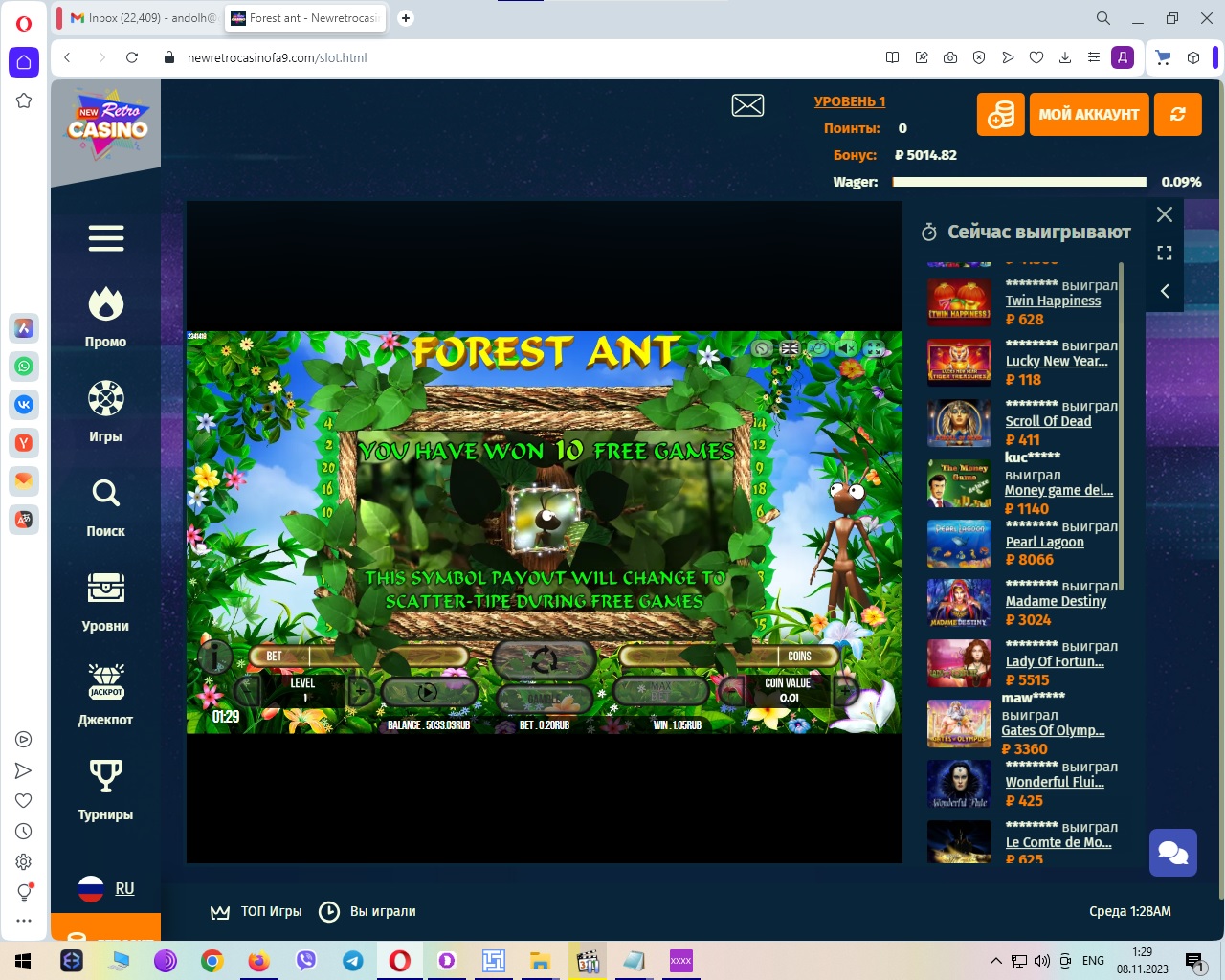This screenshot has width=1225, height=980.
Task: Expand game to fullscreen from side panel
Action: pos(1165,253)
